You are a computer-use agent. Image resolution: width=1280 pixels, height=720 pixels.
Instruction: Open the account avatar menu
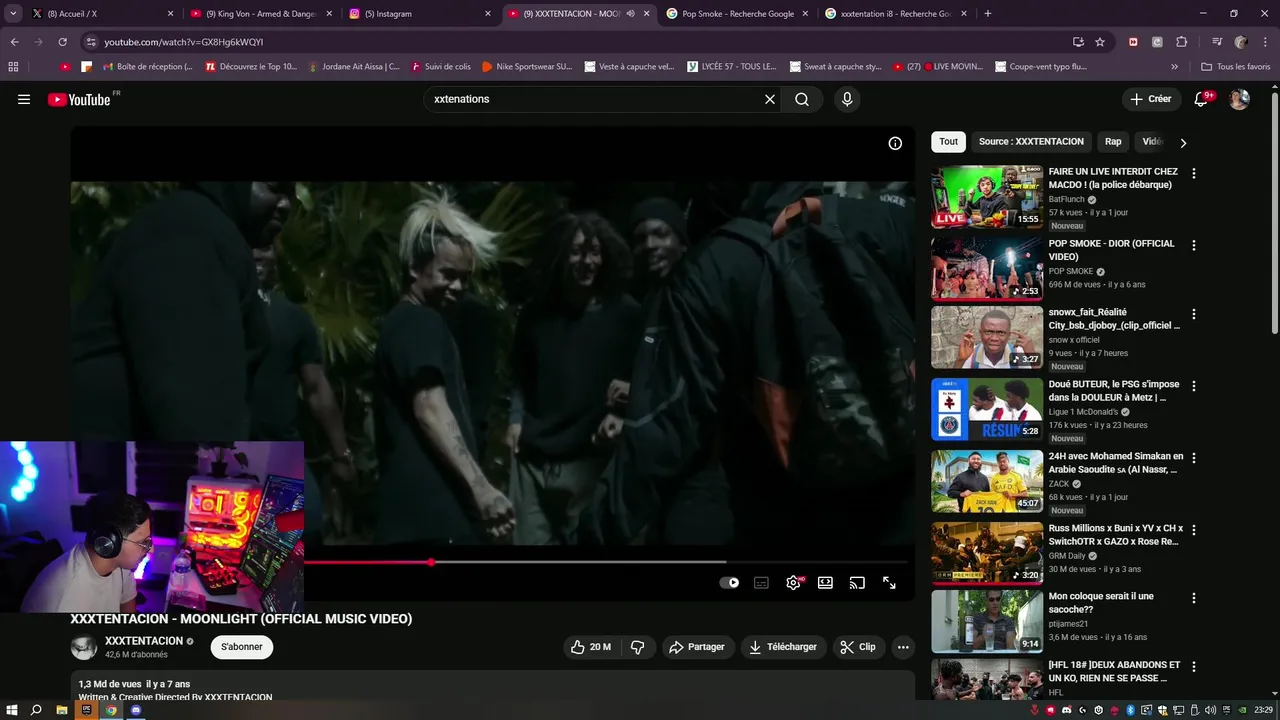coord(1239,99)
